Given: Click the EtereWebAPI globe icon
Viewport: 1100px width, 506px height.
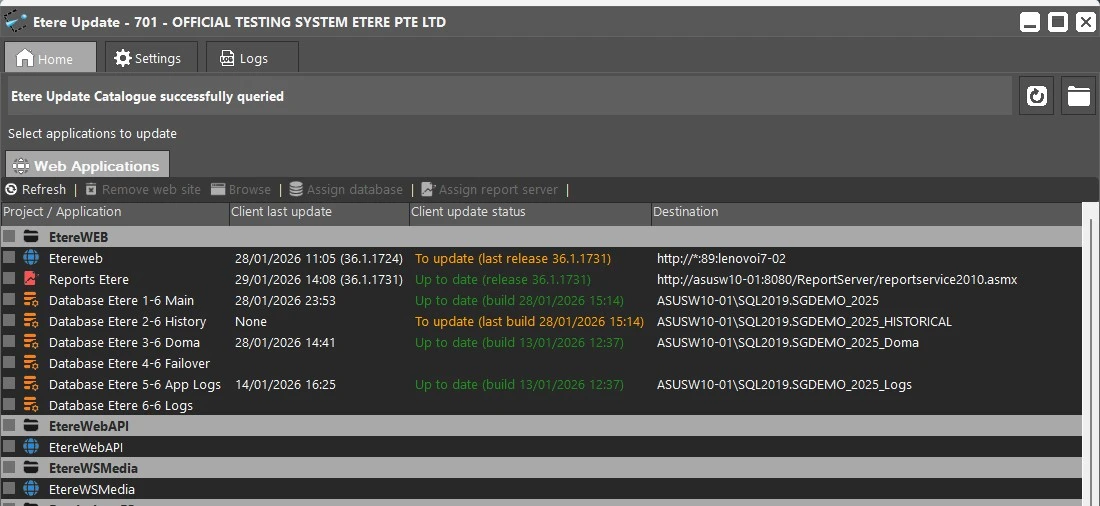Looking at the screenshot, I should [31, 447].
